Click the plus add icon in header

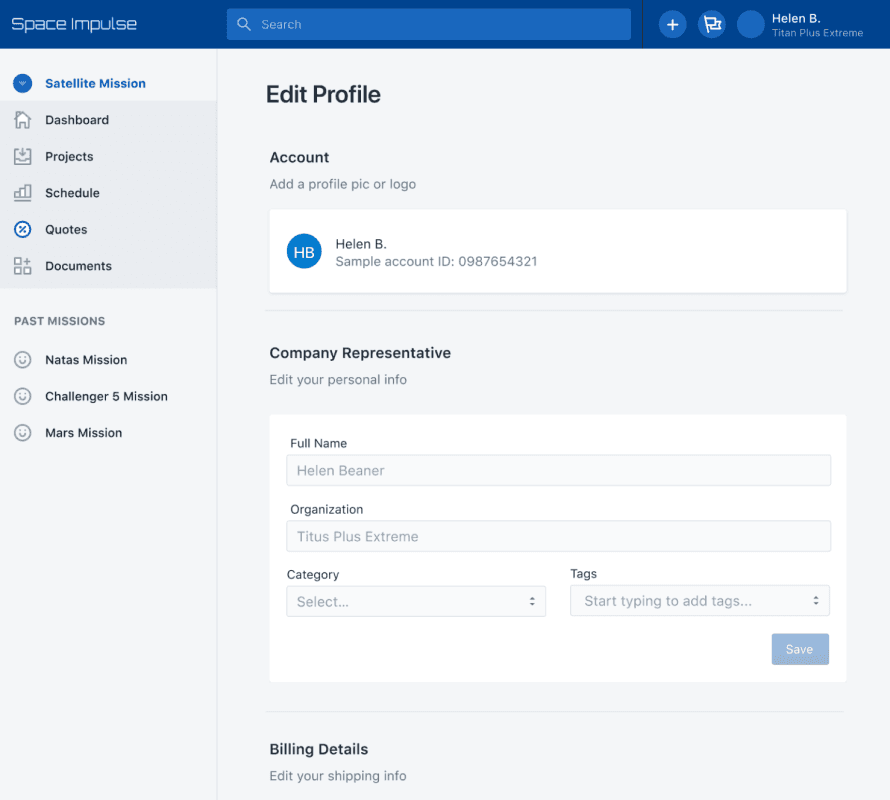672,25
